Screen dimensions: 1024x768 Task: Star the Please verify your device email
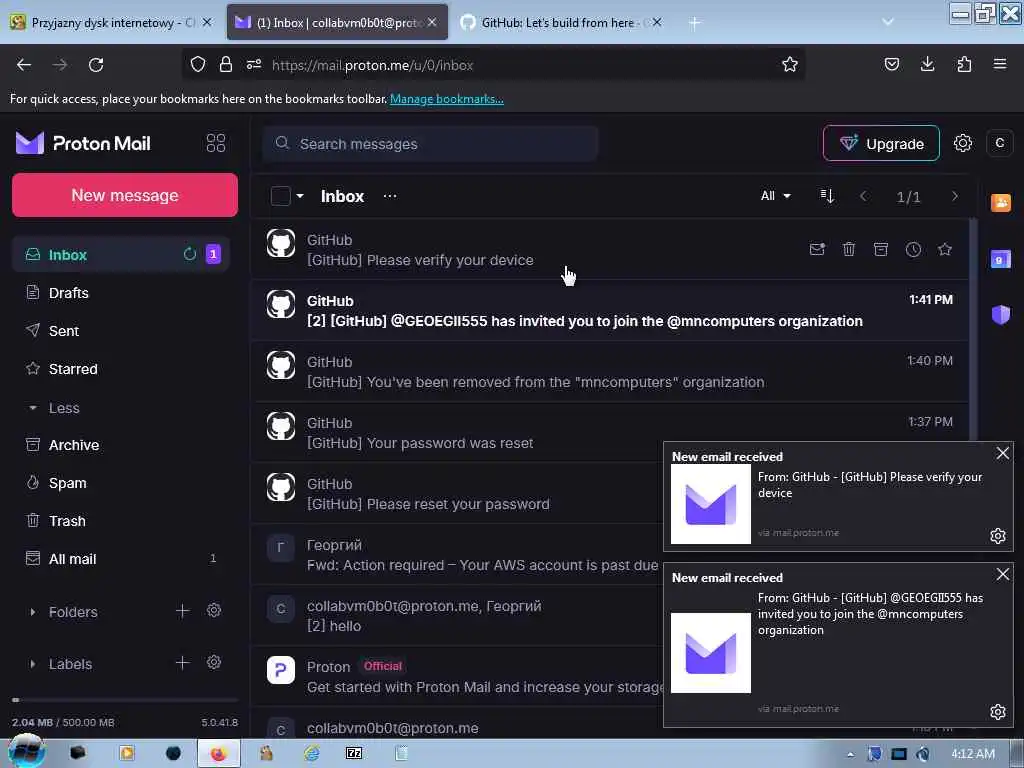coord(944,249)
